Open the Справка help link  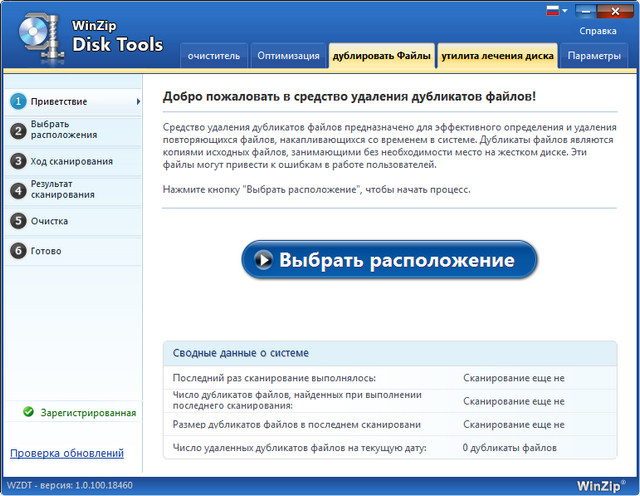click(x=598, y=31)
